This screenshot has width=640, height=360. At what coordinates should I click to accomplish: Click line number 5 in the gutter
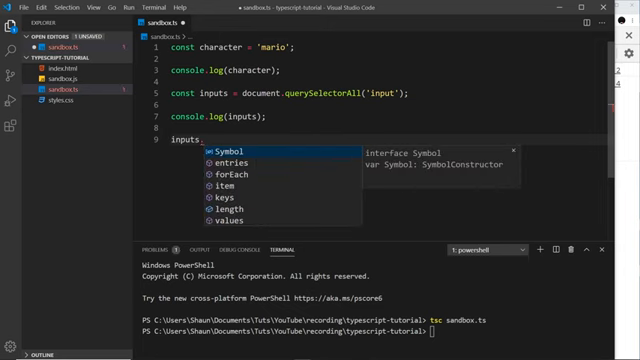click(x=156, y=93)
